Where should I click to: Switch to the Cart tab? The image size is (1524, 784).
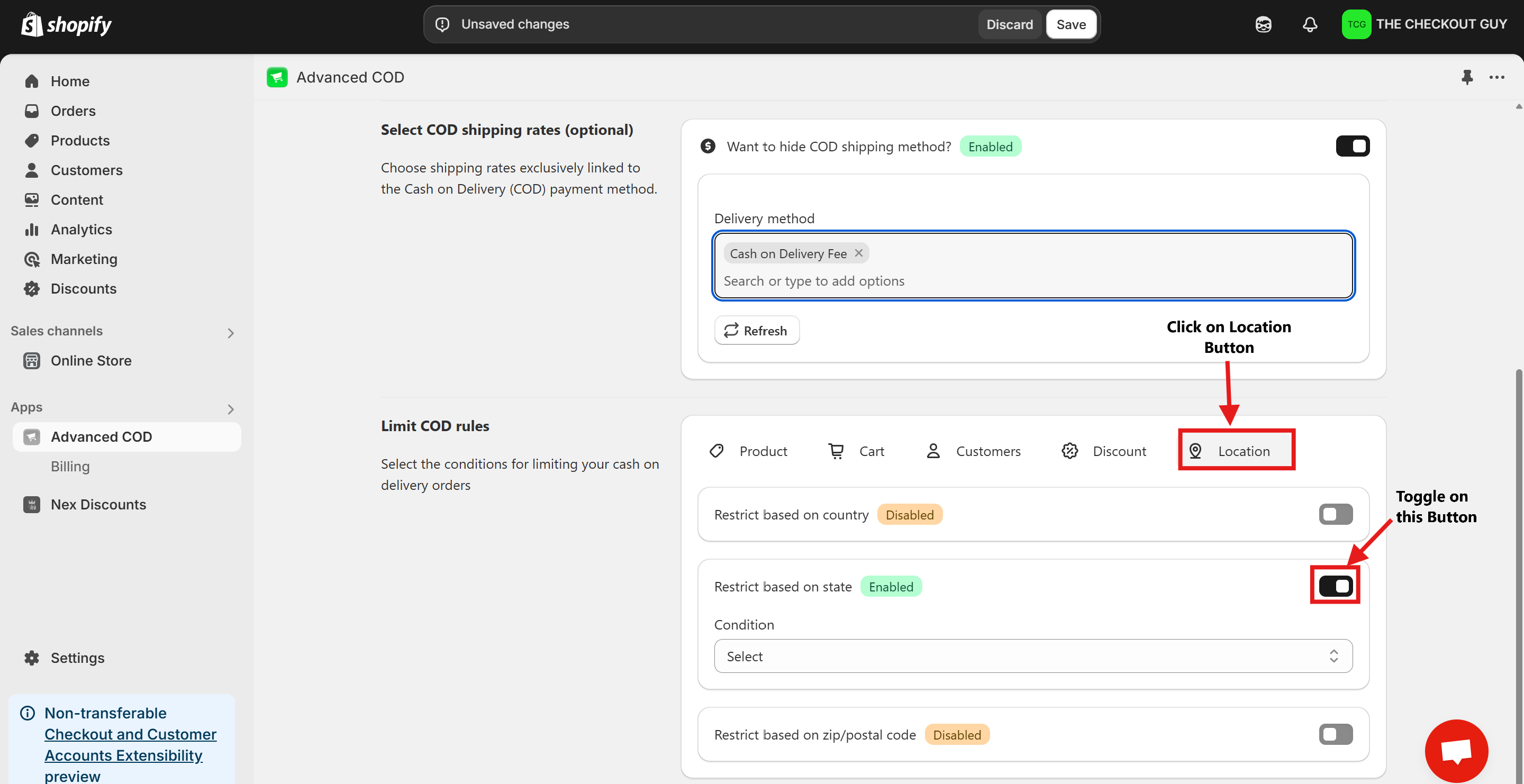click(856, 451)
